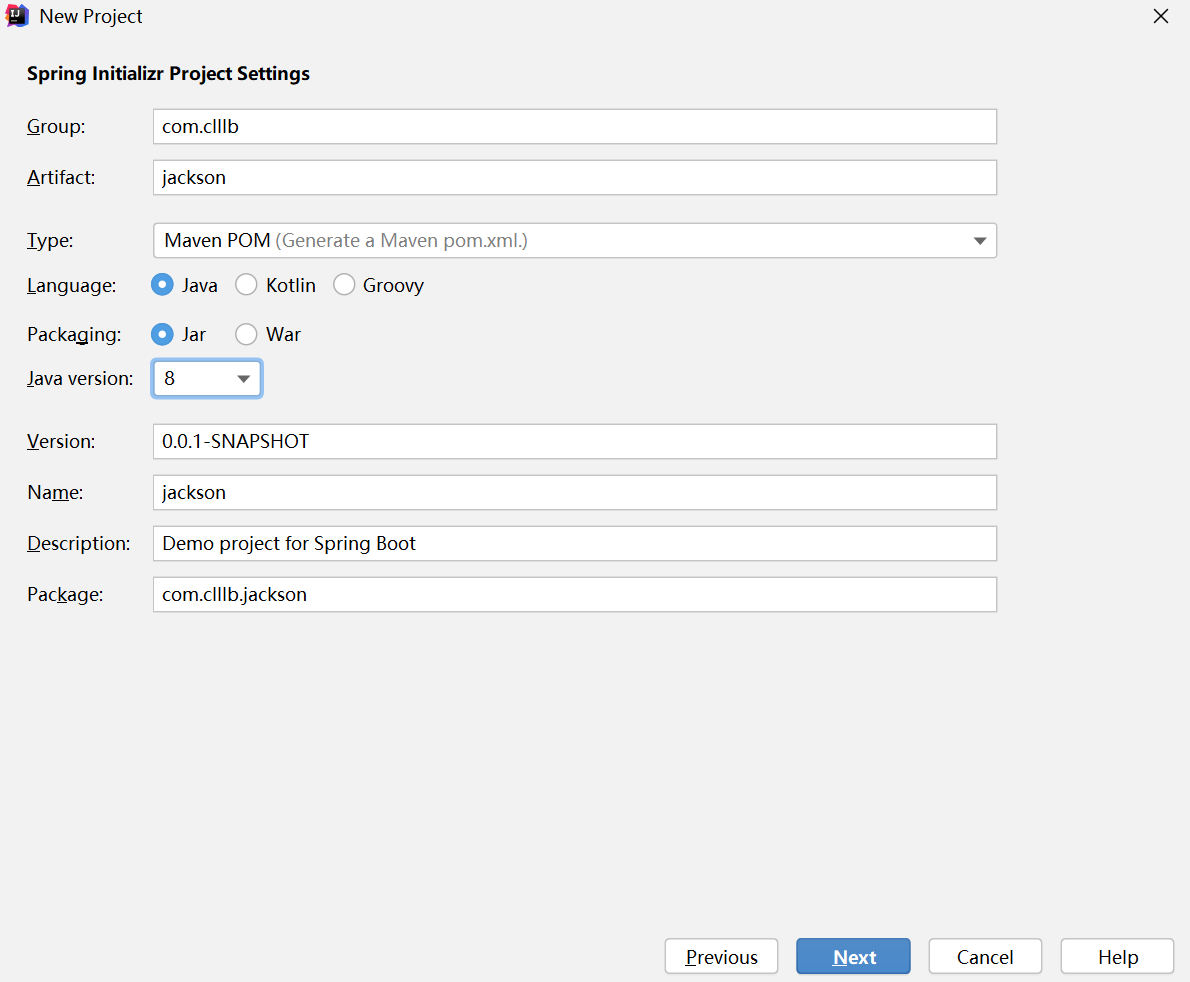1190x982 pixels.
Task: Click into the Artifact field
Action: (x=574, y=178)
